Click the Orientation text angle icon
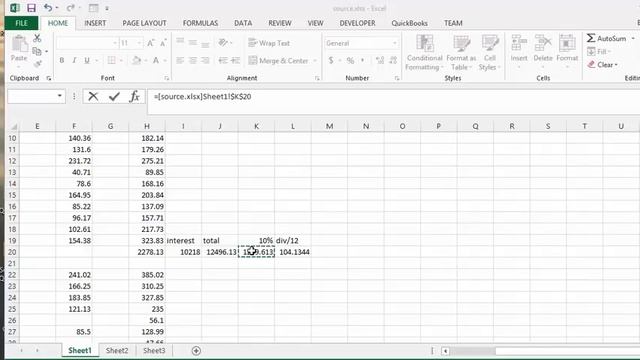The image size is (640, 360). point(223,42)
